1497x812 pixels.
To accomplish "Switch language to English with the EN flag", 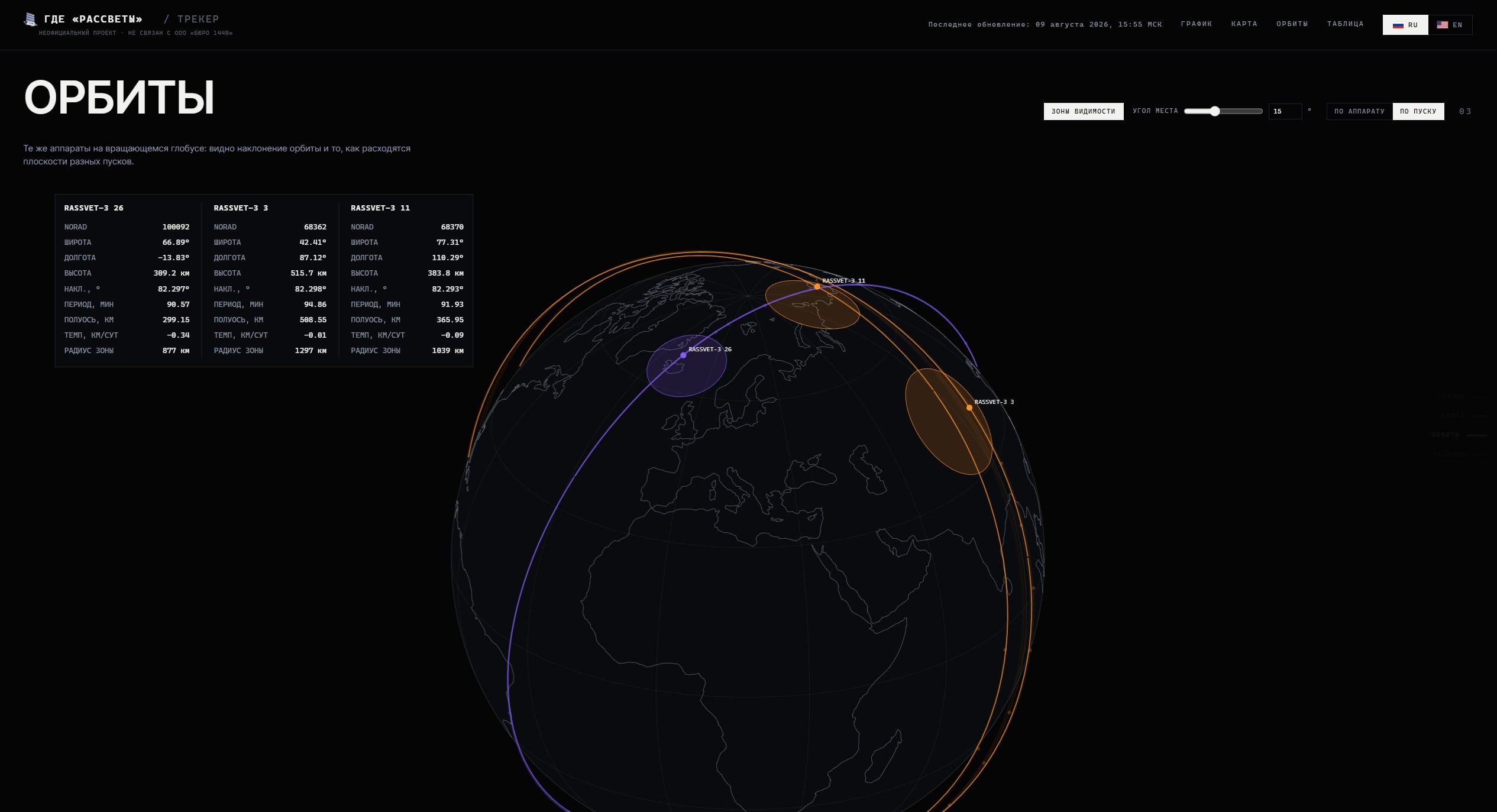I will (x=1450, y=25).
